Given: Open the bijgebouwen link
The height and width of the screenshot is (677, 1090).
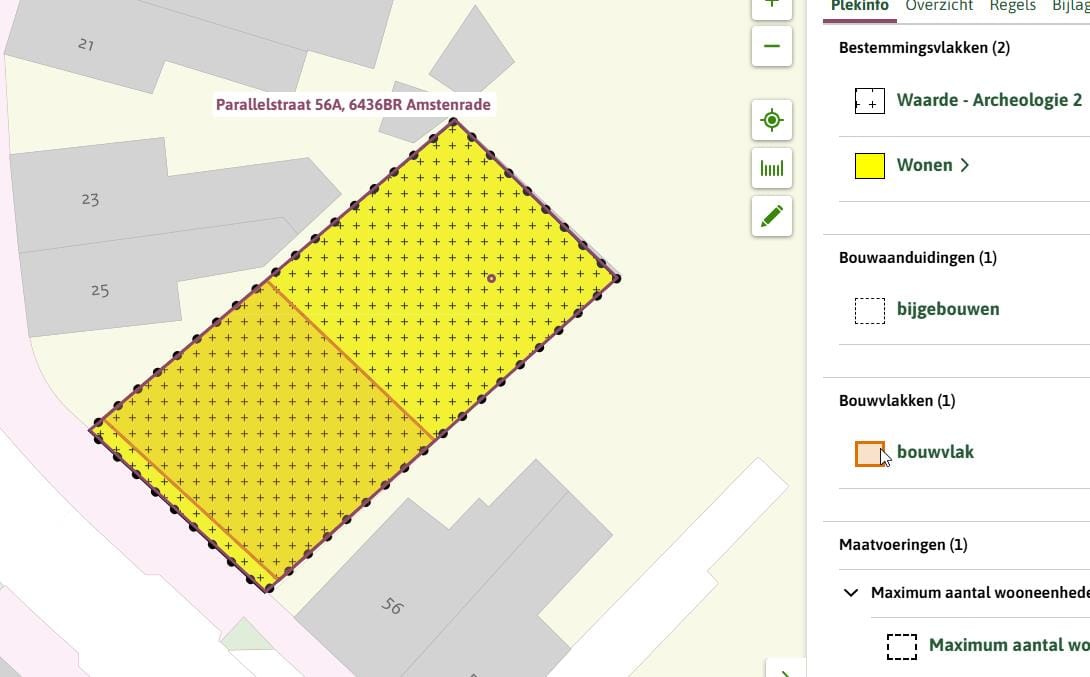Looking at the screenshot, I should point(947,309).
